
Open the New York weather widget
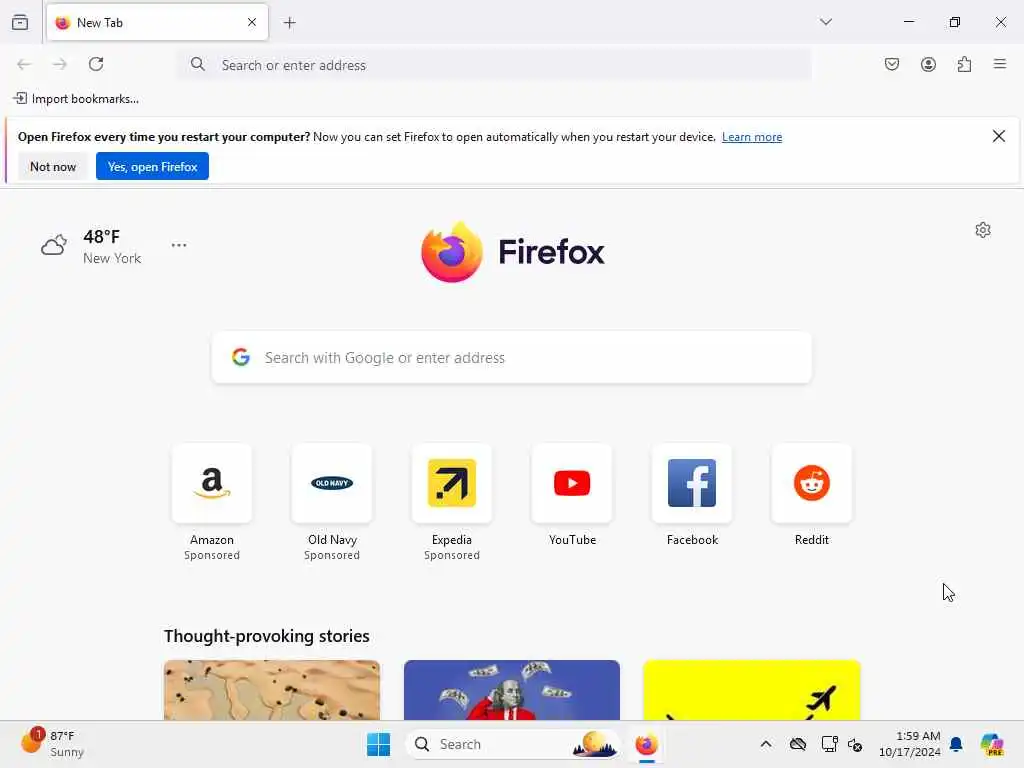tap(91, 246)
